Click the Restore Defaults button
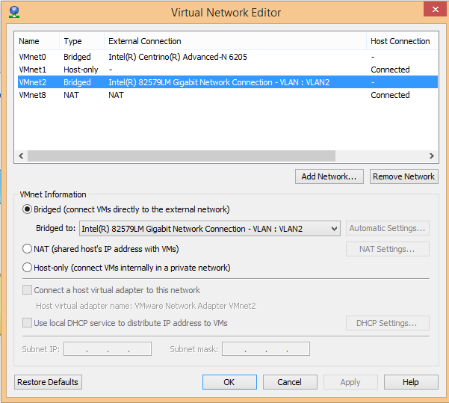449x403 pixels. click(48, 382)
